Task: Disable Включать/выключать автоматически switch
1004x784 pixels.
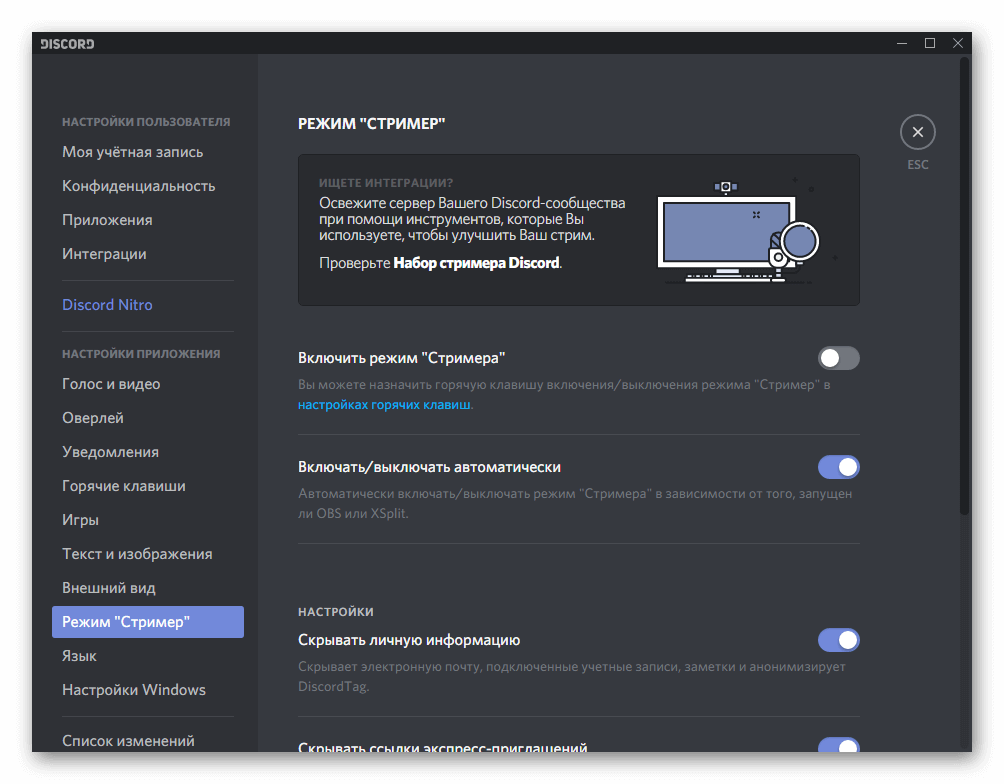Action: [838, 467]
